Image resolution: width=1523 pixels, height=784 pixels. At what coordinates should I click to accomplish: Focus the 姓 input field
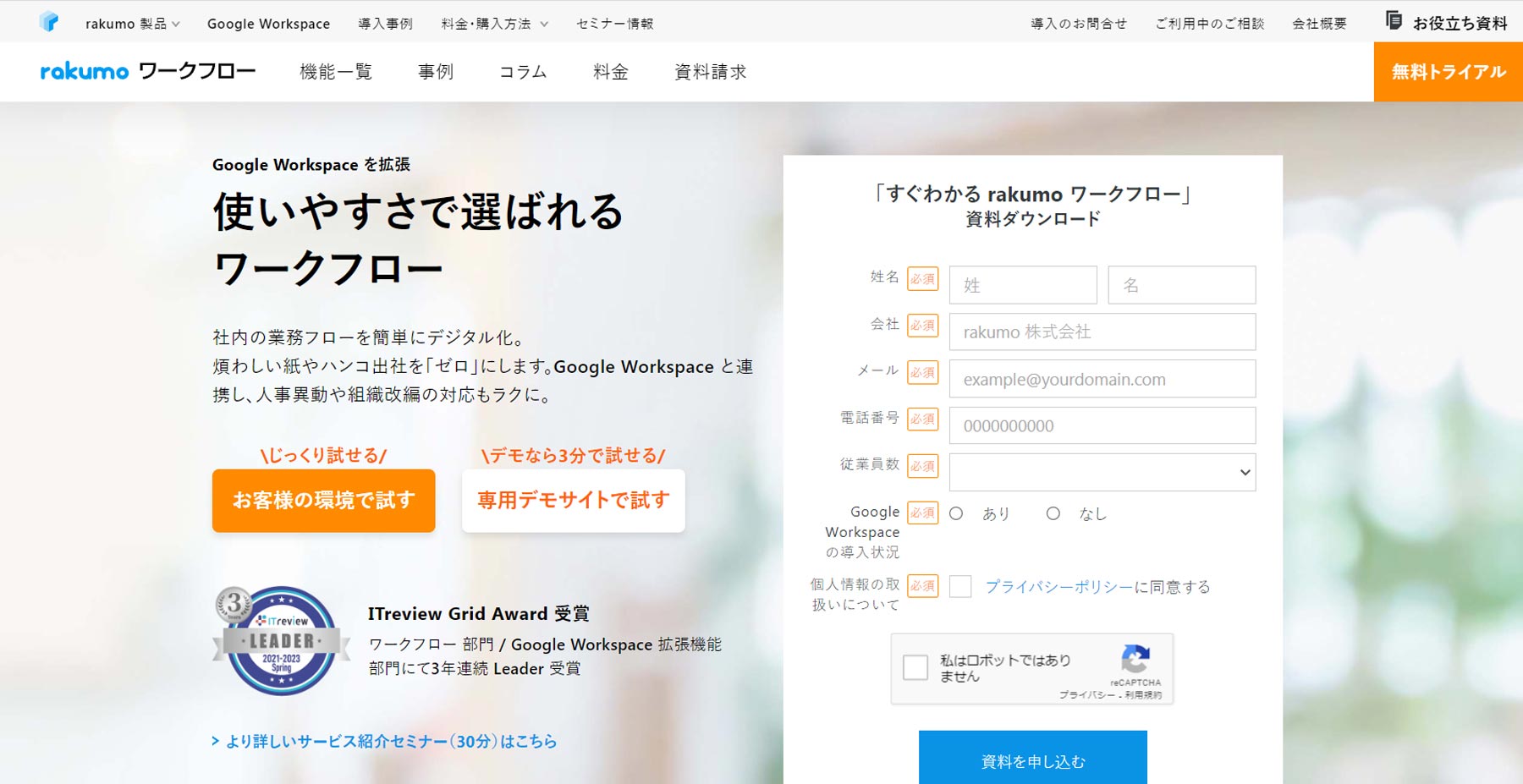pos(1023,285)
